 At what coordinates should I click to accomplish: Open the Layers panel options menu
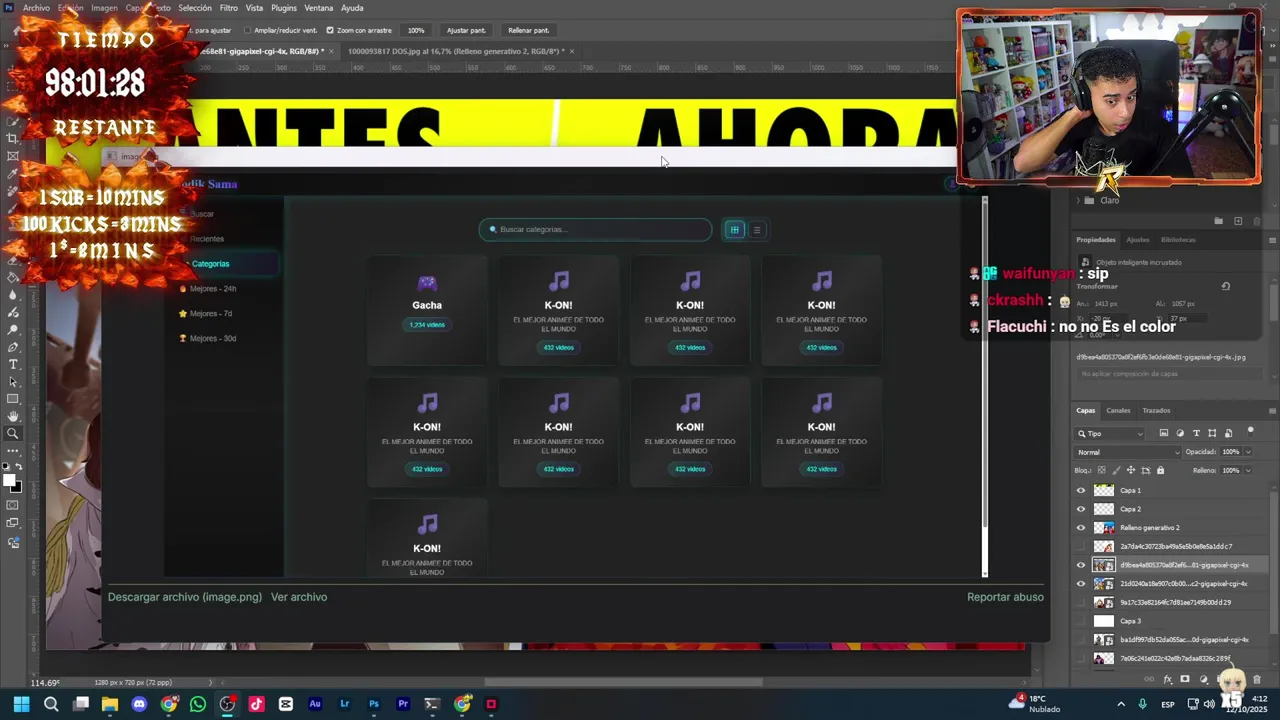pos(1271,410)
